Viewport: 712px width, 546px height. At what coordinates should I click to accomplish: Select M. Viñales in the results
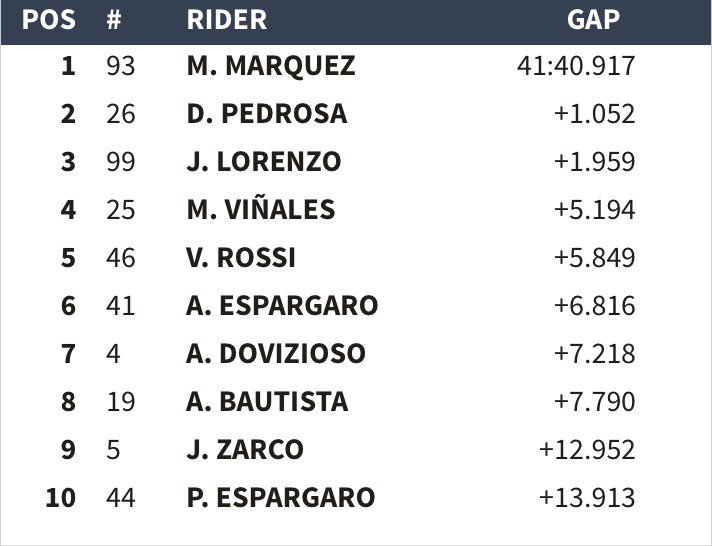(260, 210)
